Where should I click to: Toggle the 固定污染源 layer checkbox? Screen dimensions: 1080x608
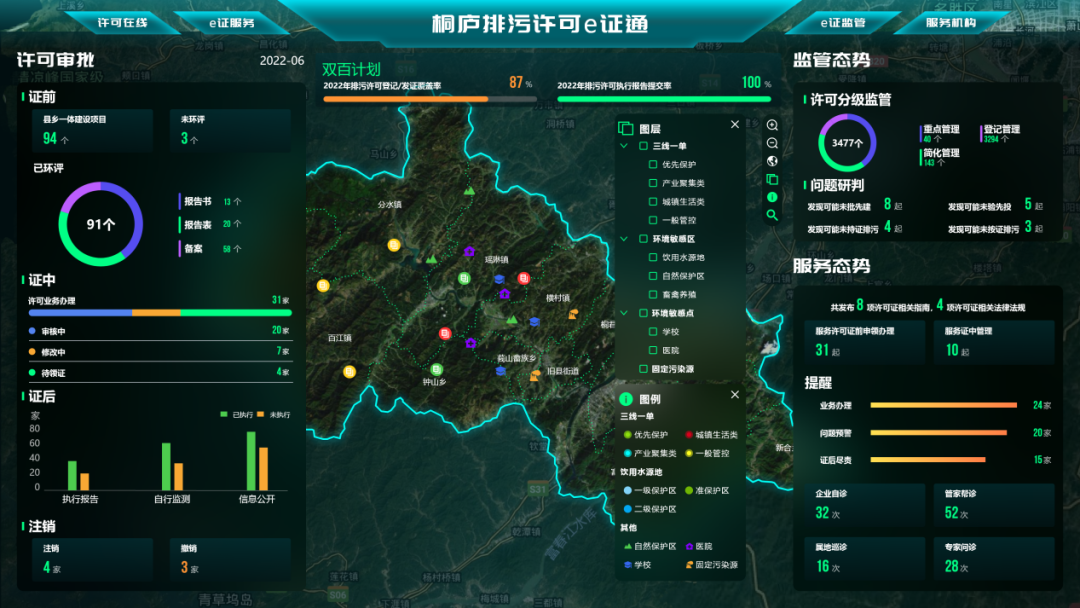point(643,369)
